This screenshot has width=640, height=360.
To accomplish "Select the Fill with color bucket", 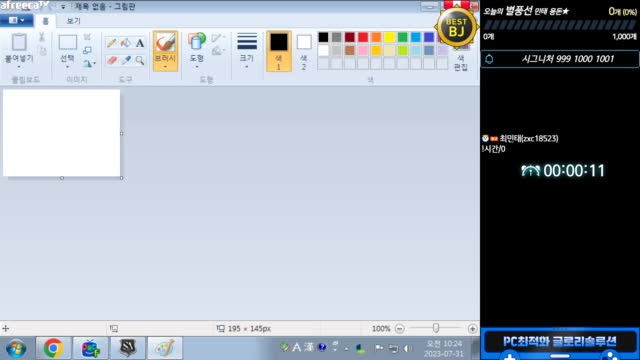I will pyautogui.click(x=126, y=42).
